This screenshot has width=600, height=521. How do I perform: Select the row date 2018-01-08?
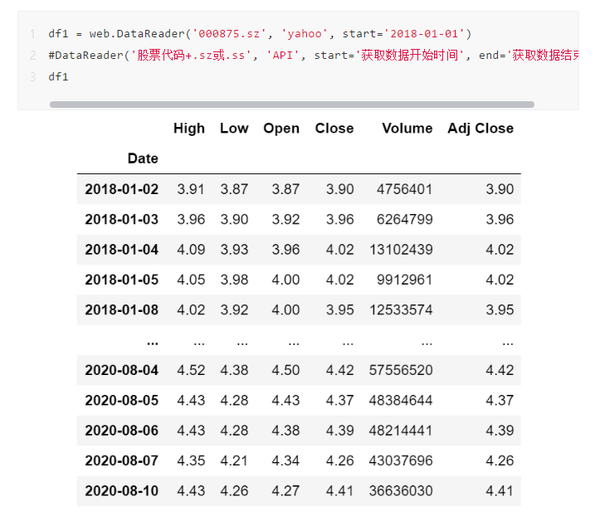point(122,310)
